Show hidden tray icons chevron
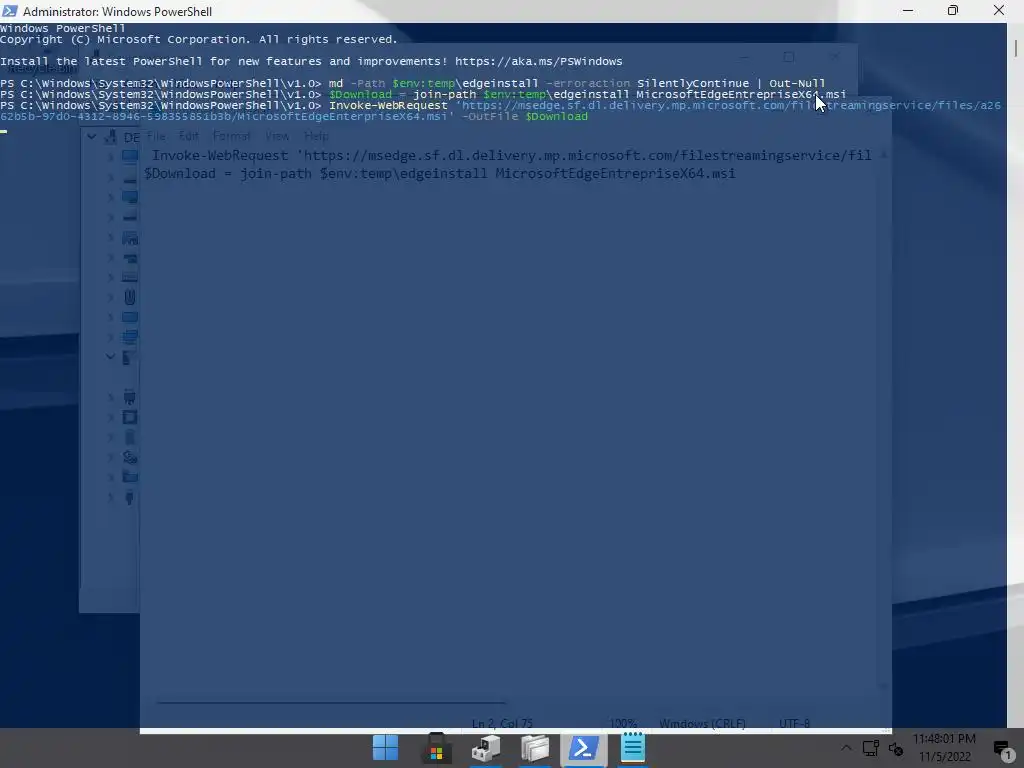Image resolution: width=1024 pixels, height=768 pixels. (x=846, y=748)
